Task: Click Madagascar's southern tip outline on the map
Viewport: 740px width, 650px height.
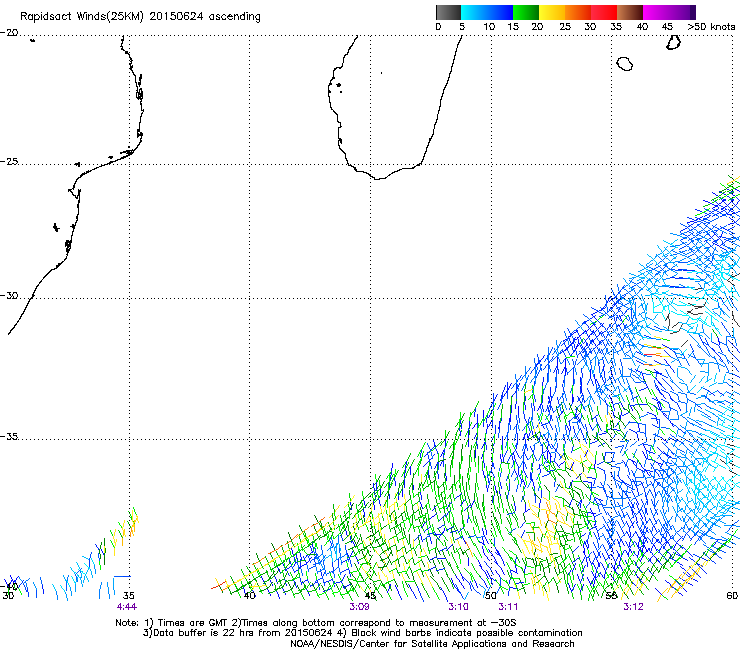Action: (379, 178)
